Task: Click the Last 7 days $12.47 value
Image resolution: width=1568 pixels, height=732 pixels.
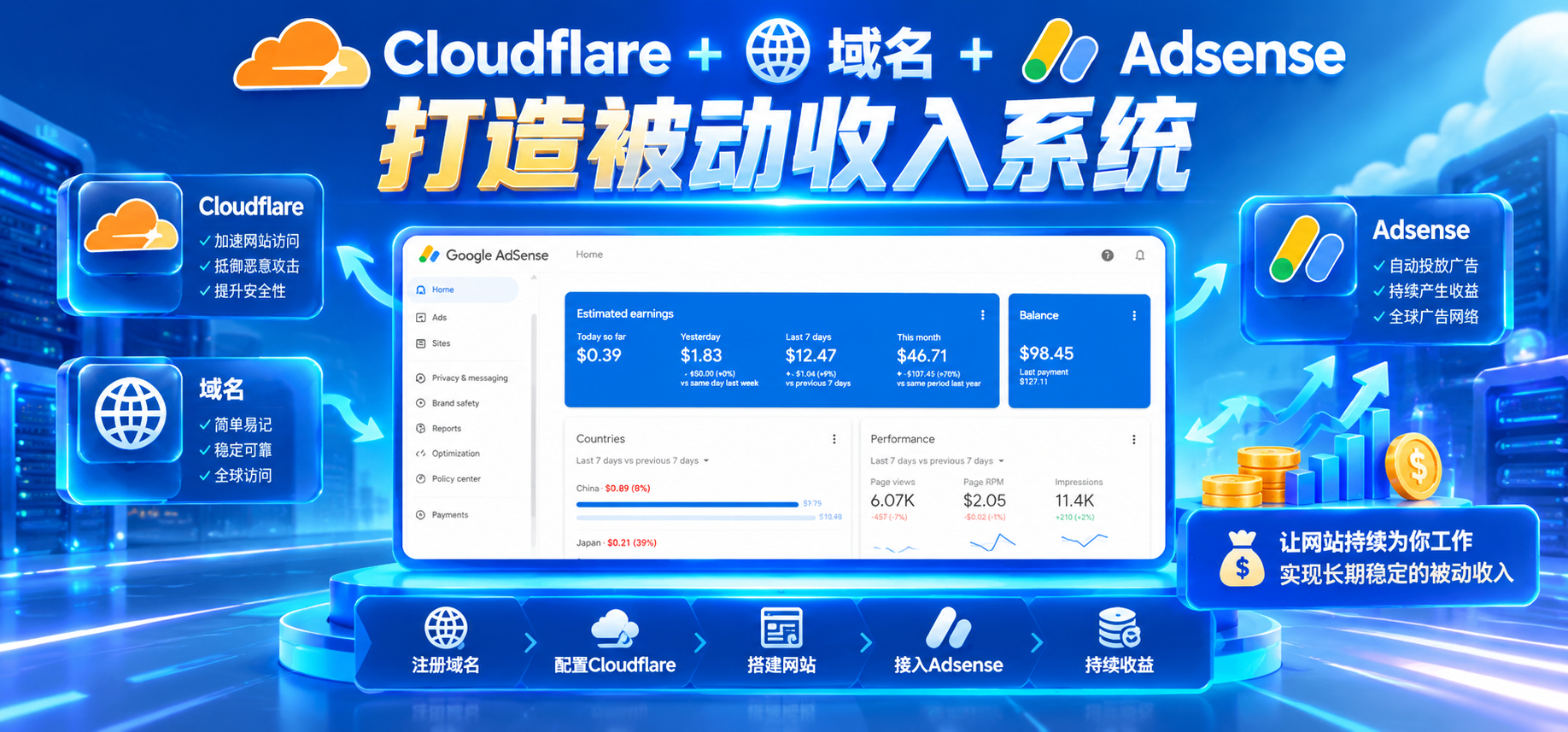Action: tap(810, 355)
